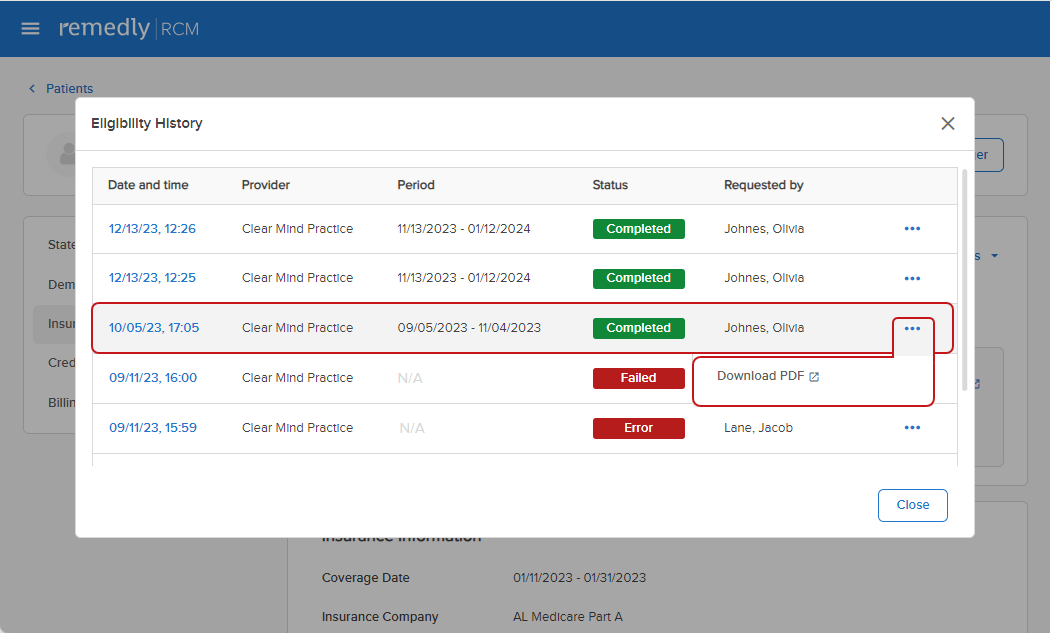Open the hamburger navigation menu
The image size is (1052, 633).
(31, 29)
